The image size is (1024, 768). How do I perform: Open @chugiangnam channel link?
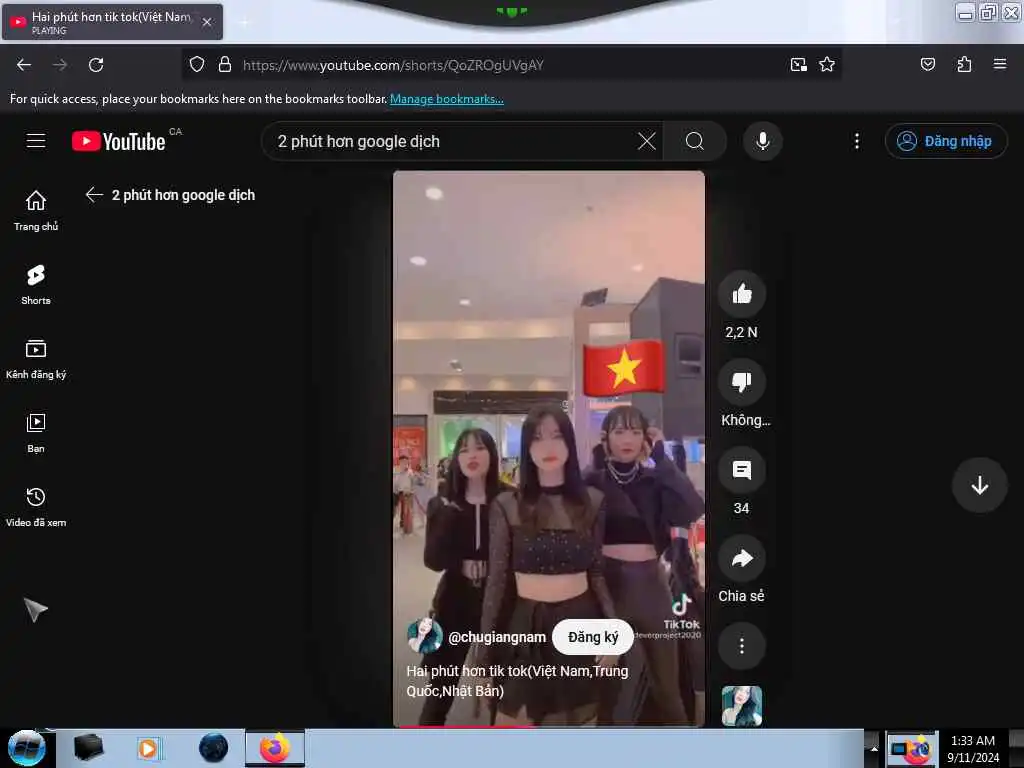[x=497, y=637]
